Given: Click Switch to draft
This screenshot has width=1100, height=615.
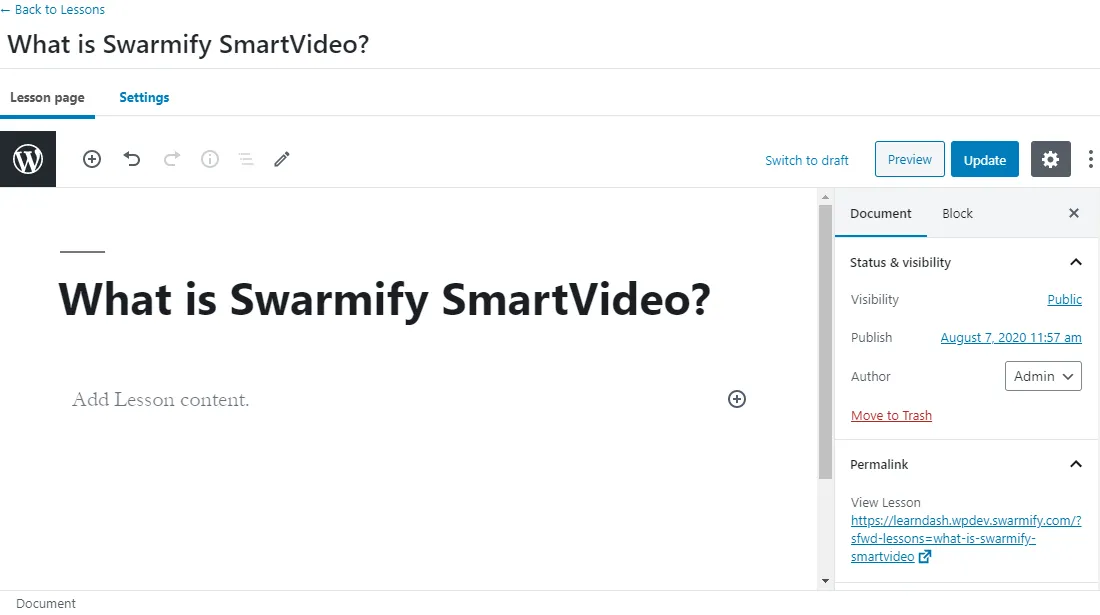Looking at the screenshot, I should 807,160.
